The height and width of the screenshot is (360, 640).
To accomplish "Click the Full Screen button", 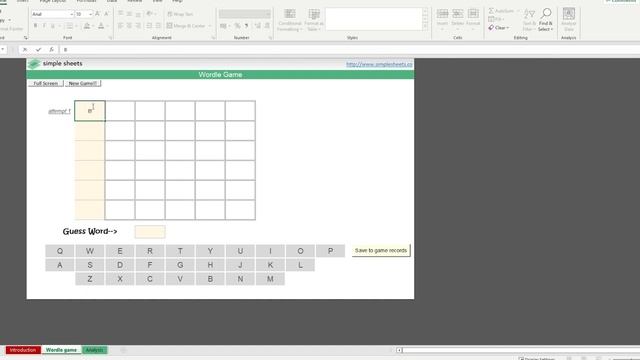I will pyautogui.click(x=46, y=83).
